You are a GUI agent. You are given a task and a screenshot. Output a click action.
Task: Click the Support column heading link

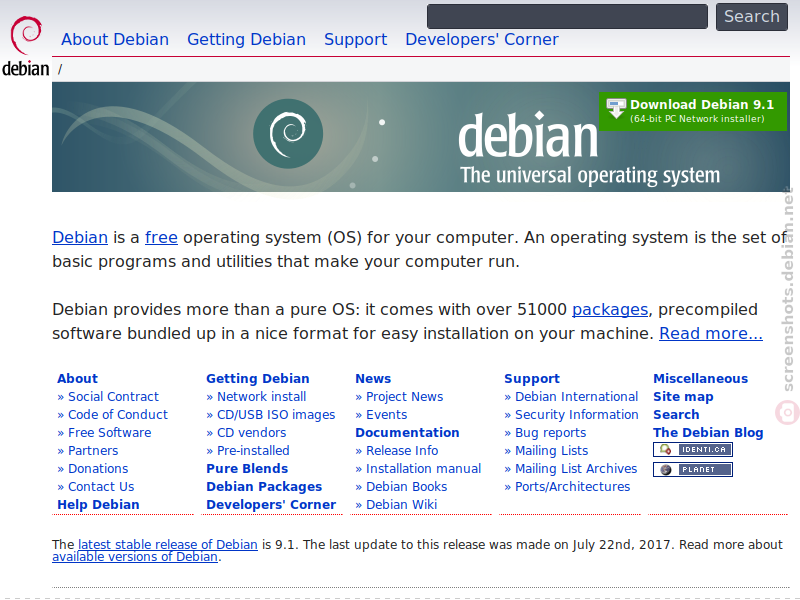pos(532,379)
